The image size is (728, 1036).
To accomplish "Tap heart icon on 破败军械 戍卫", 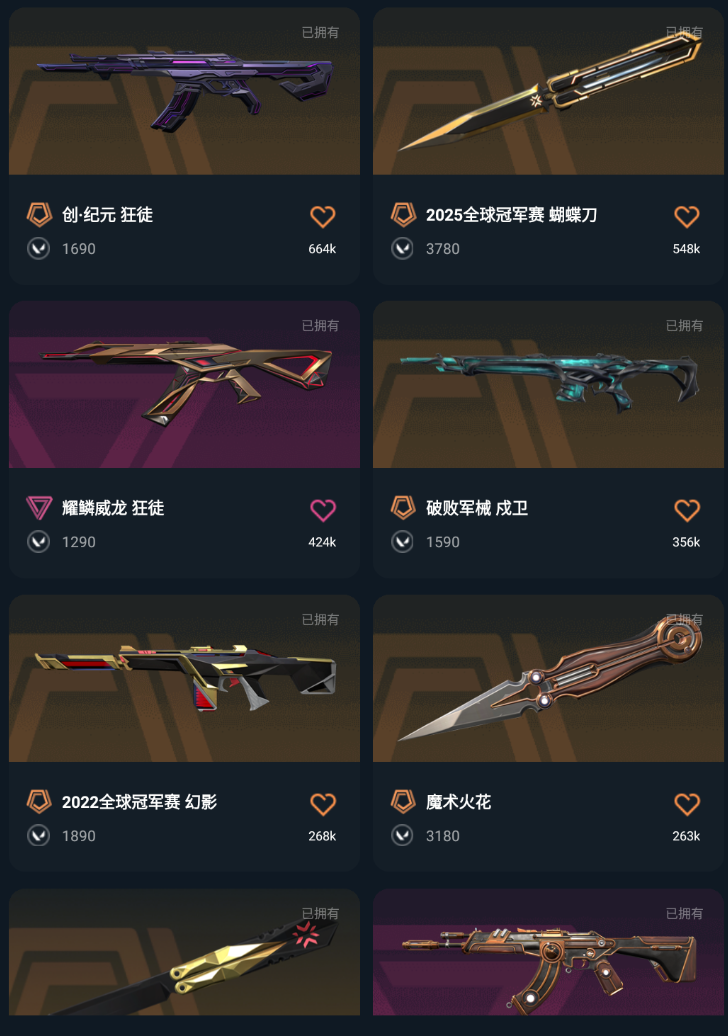I will 686,509.
